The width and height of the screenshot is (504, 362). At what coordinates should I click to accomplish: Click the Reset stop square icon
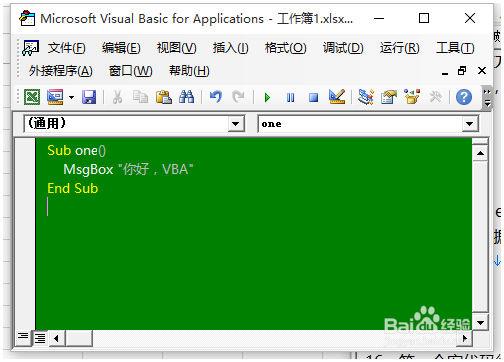pos(313,98)
